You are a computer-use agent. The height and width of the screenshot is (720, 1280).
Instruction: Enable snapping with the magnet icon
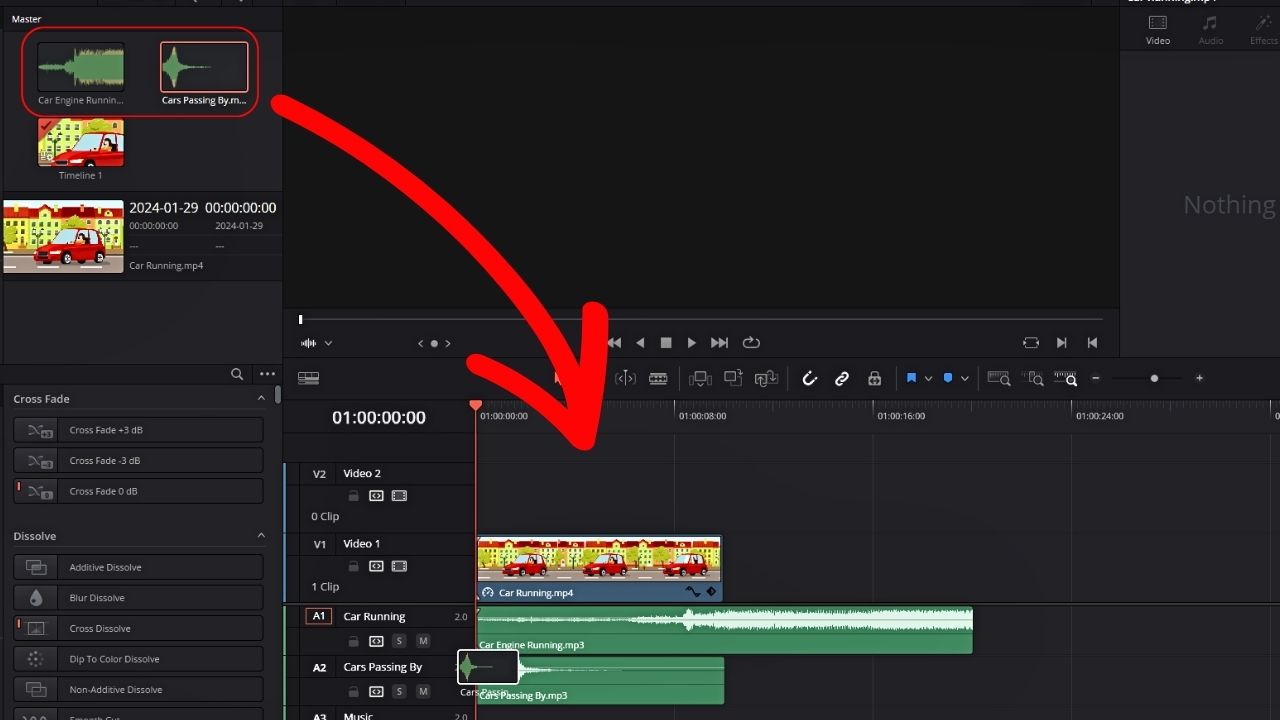810,378
